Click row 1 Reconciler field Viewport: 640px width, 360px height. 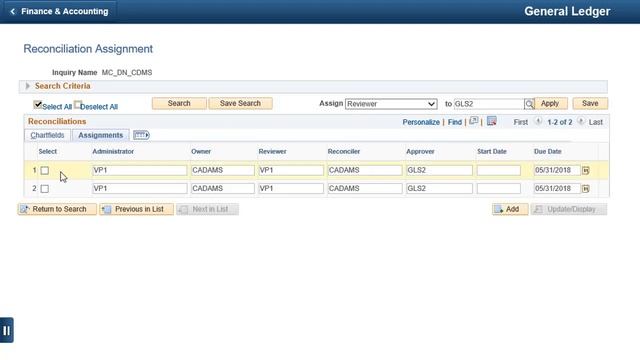pos(365,170)
